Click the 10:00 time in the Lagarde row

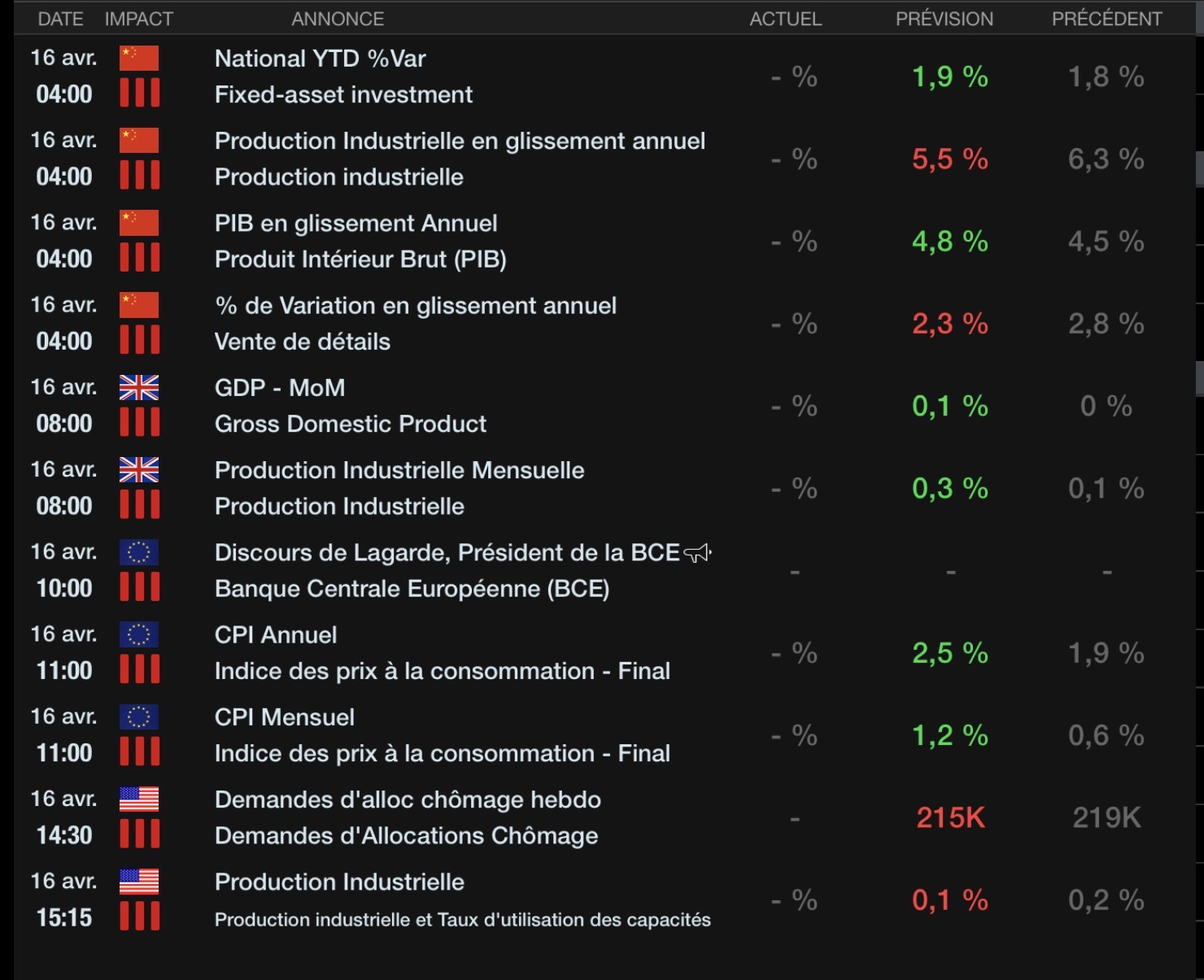pos(64,588)
